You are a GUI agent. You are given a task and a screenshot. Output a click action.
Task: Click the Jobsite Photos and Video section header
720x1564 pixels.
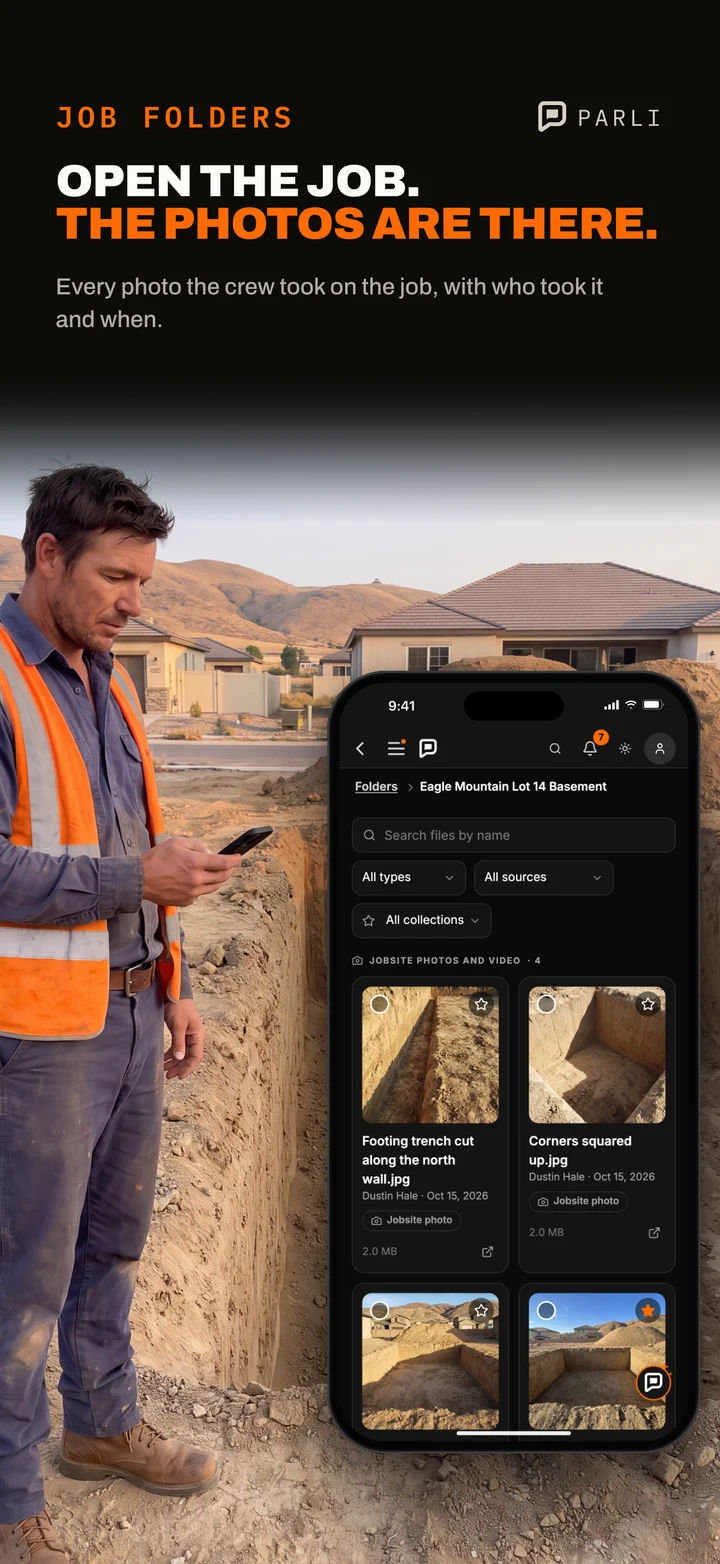click(x=447, y=960)
